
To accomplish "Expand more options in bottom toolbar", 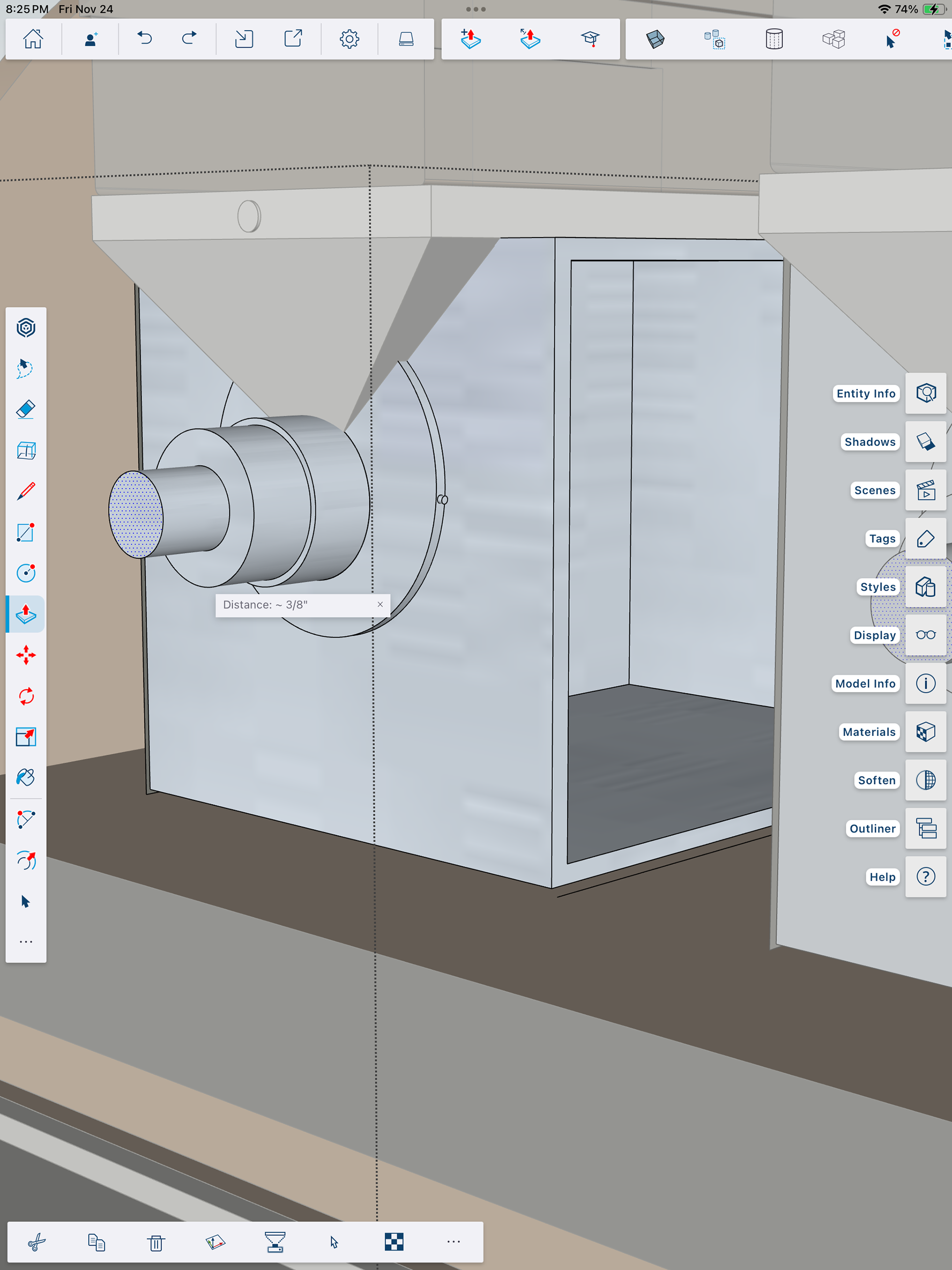I will pos(454,1242).
